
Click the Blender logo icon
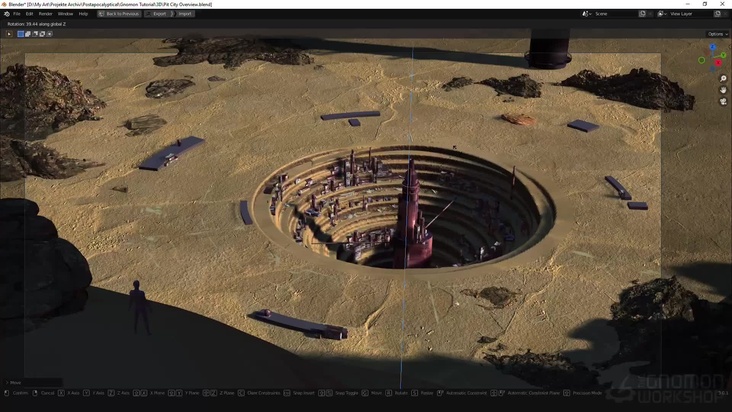tap(5, 14)
